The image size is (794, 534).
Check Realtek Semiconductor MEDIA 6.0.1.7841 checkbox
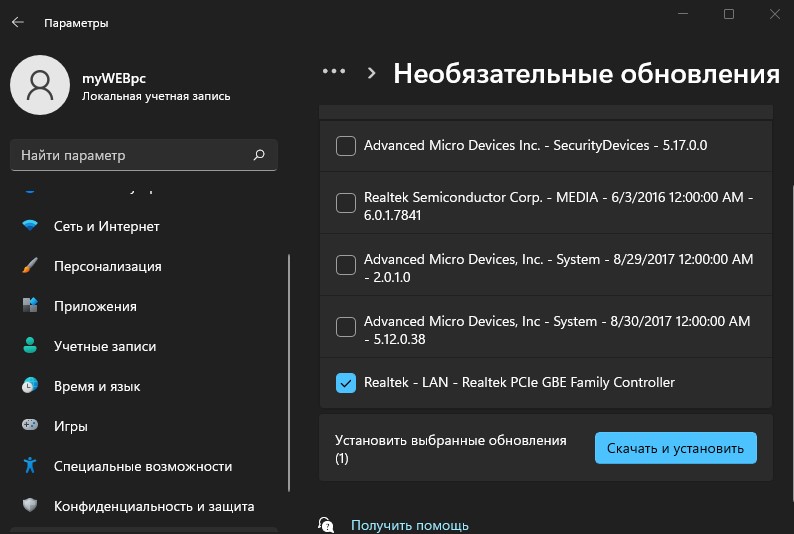point(346,203)
